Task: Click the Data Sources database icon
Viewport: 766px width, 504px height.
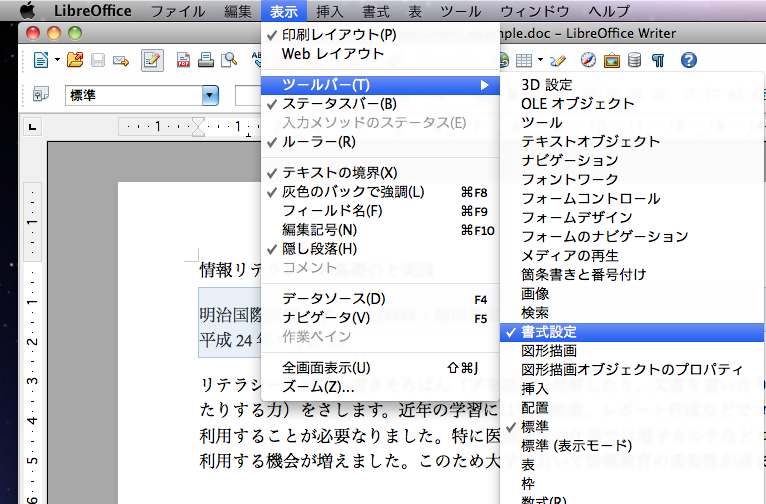Action: (635, 60)
